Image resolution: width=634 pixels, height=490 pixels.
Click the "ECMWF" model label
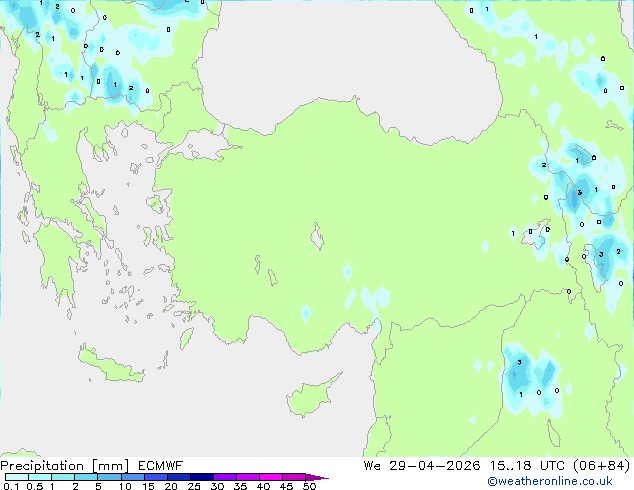click(x=161, y=466)
